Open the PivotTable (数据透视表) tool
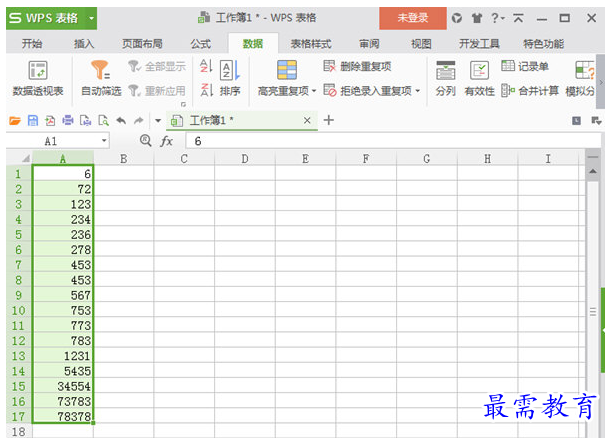The width and height of the screenshot is (605, 438). [x=38, y=78]
